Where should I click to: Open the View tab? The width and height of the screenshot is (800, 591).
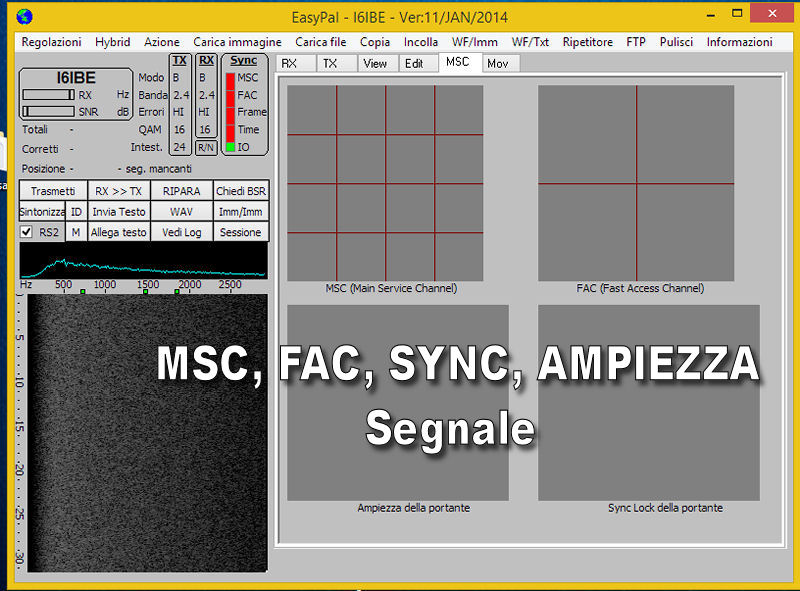click(x=378, y=64)
